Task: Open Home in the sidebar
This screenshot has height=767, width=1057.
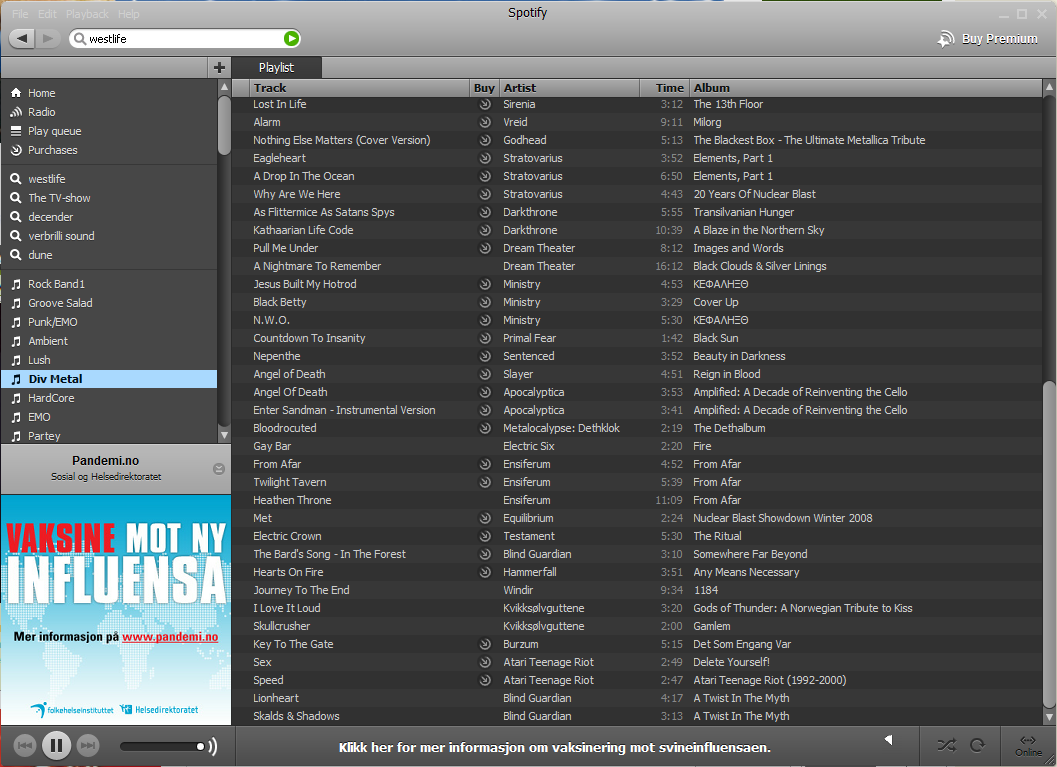Action: point(41,93)
